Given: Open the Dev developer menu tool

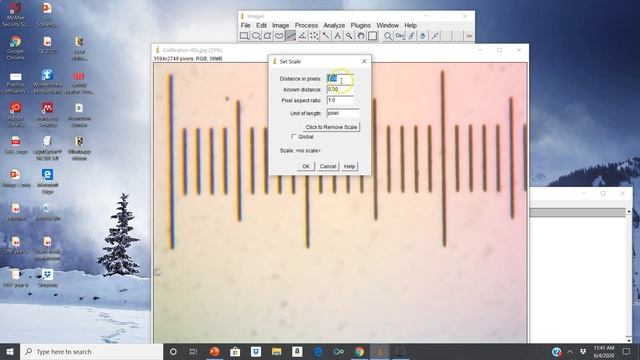Looking at the screenshot, I should (400, 36).
